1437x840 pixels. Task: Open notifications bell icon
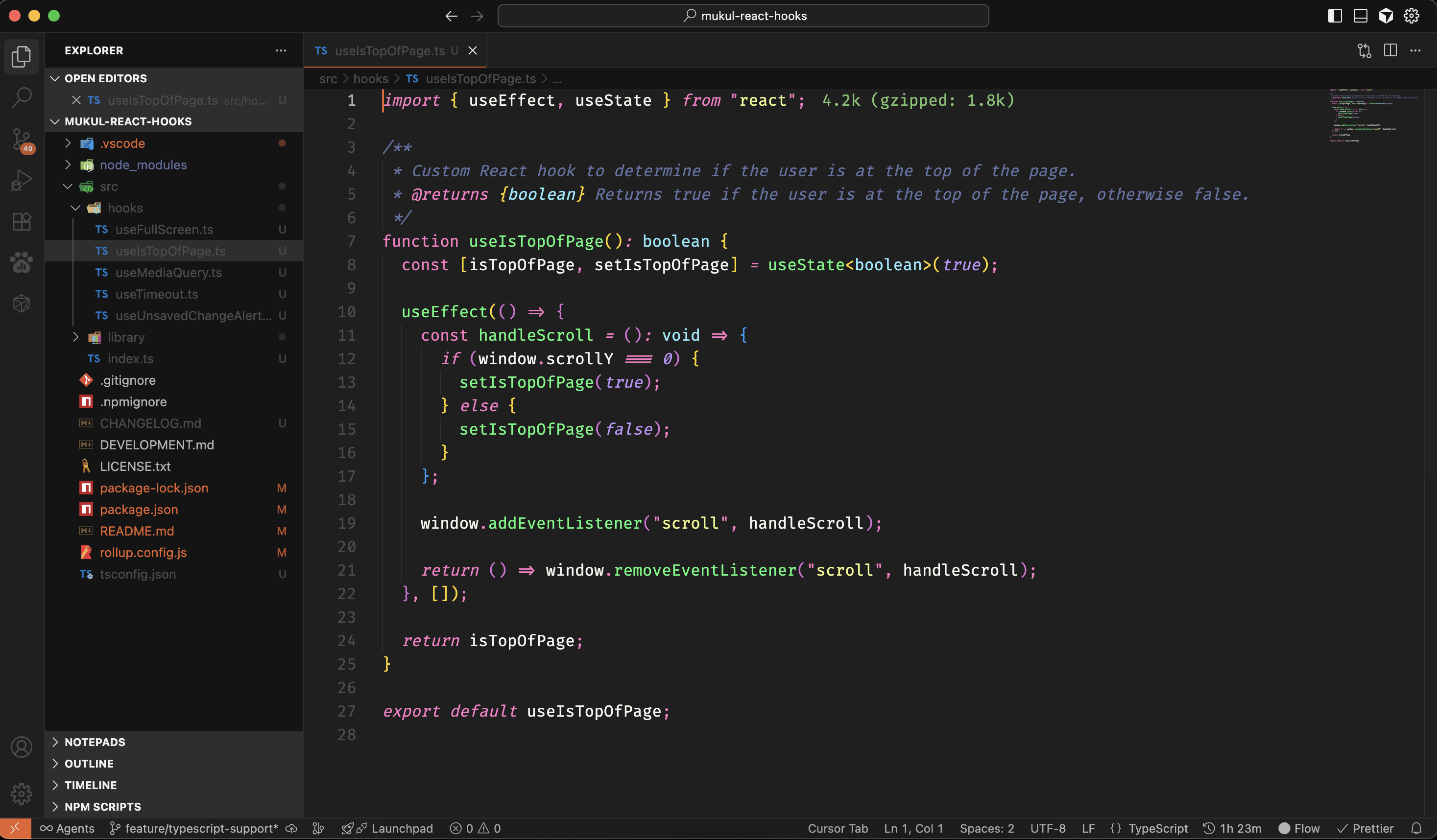(x=1416, y=829)
